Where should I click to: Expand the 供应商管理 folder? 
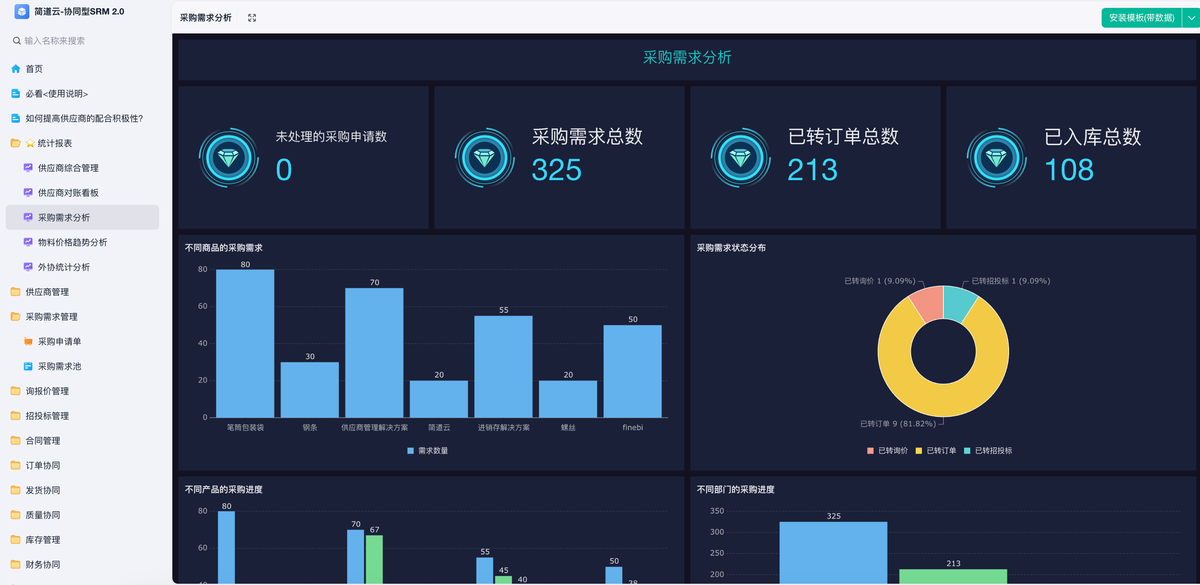(x=82, y=292)
